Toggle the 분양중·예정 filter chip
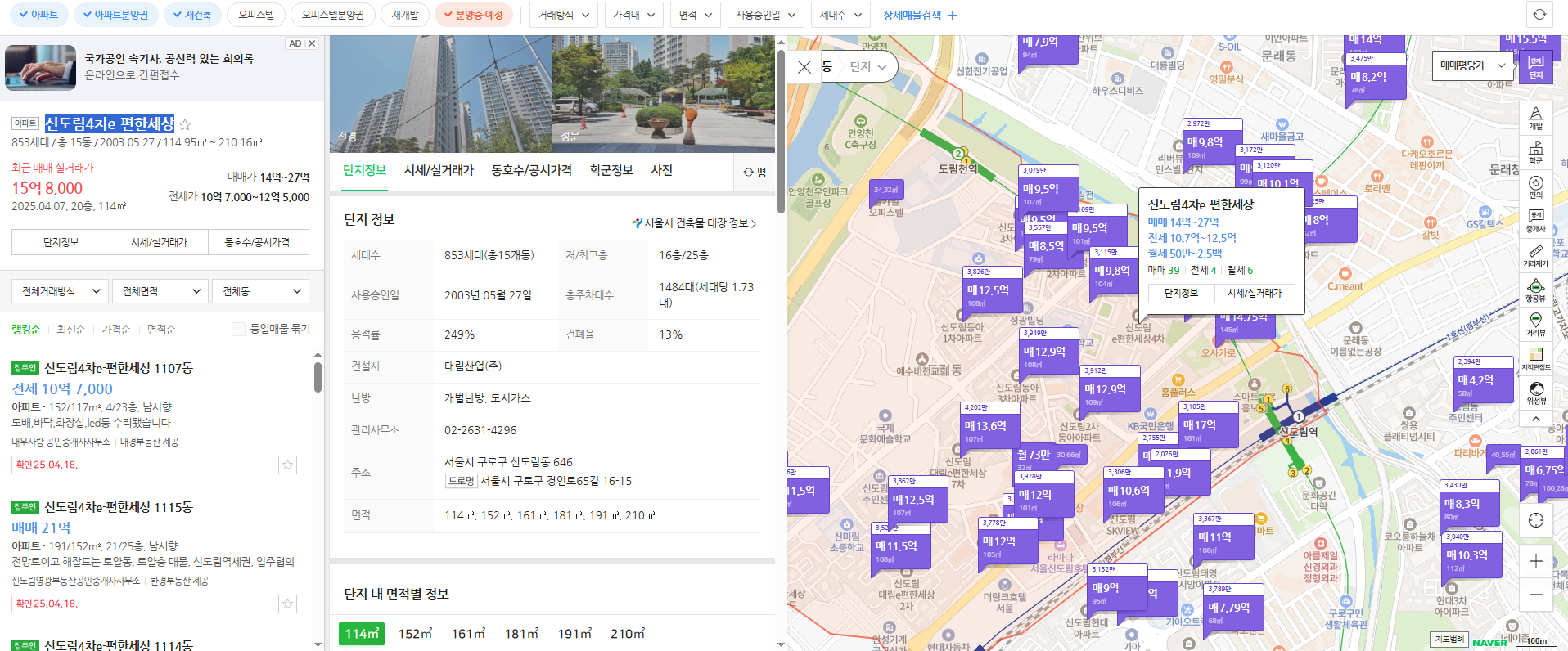The height and width of the screenshot is (651, 1568). [x=474, y=15]
